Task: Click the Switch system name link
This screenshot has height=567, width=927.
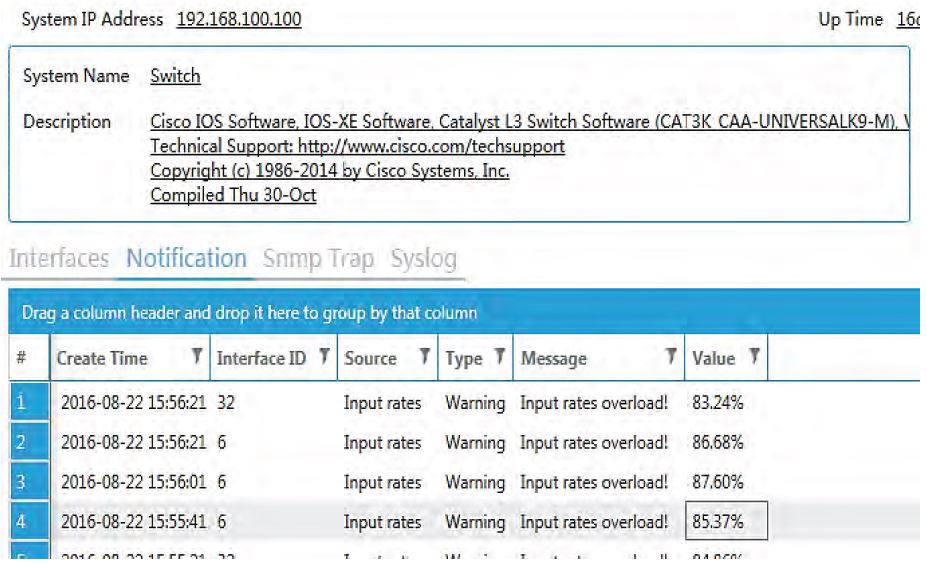Action: point(175,76)
